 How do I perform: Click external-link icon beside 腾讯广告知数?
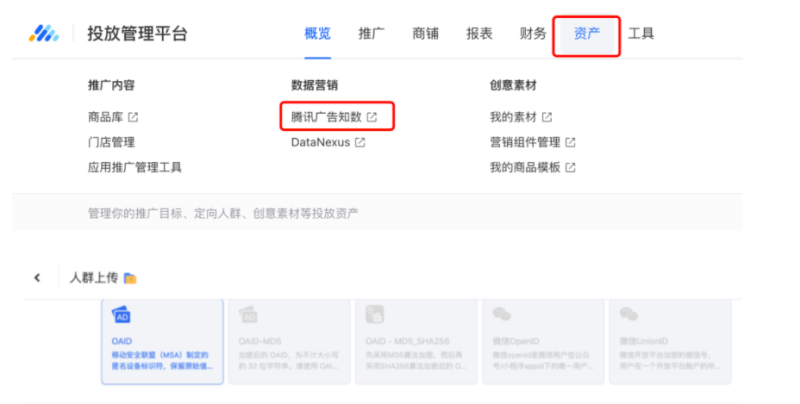coord(372,117)
